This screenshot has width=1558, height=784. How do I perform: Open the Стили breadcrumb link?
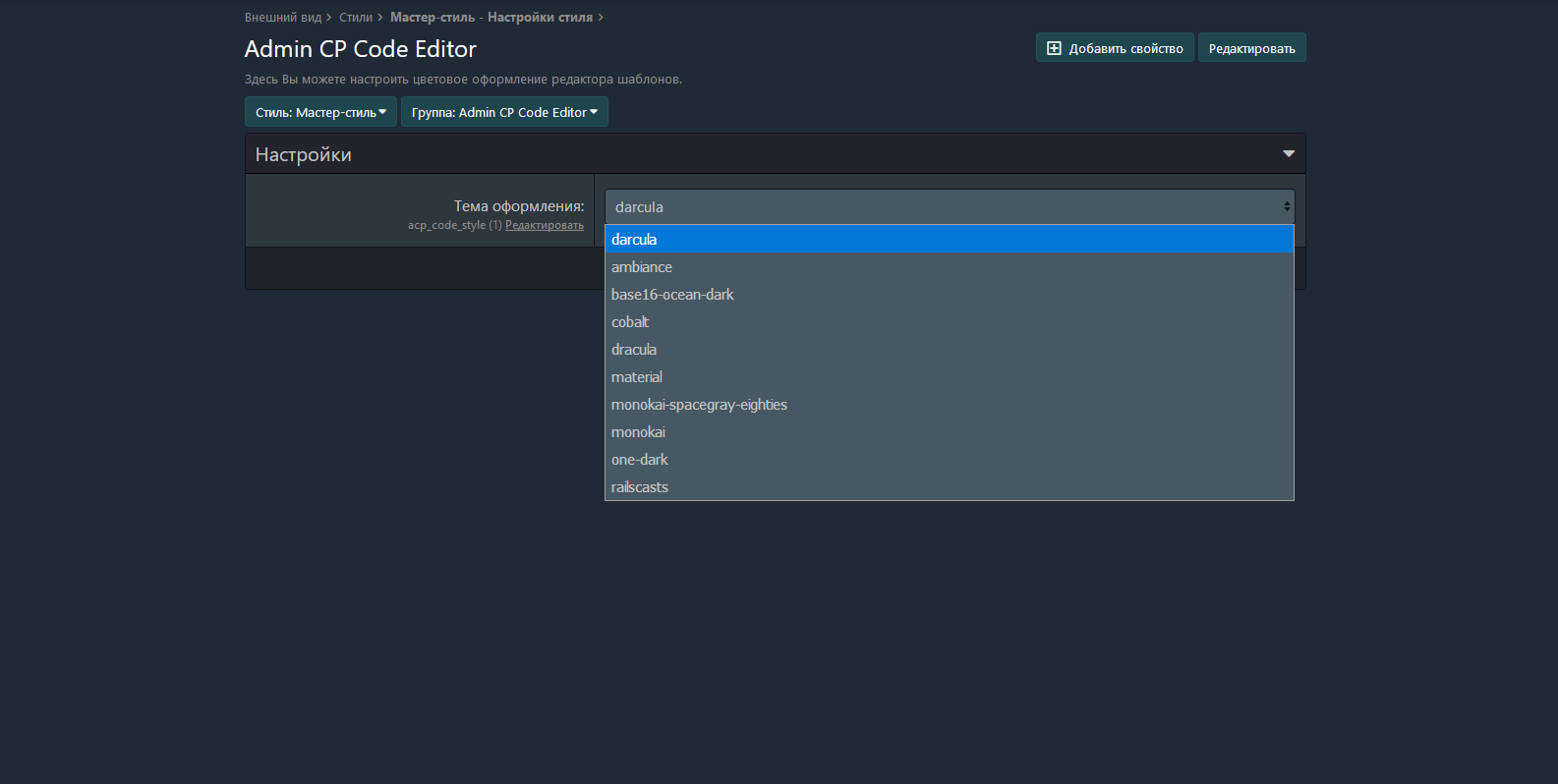[356, 18]
